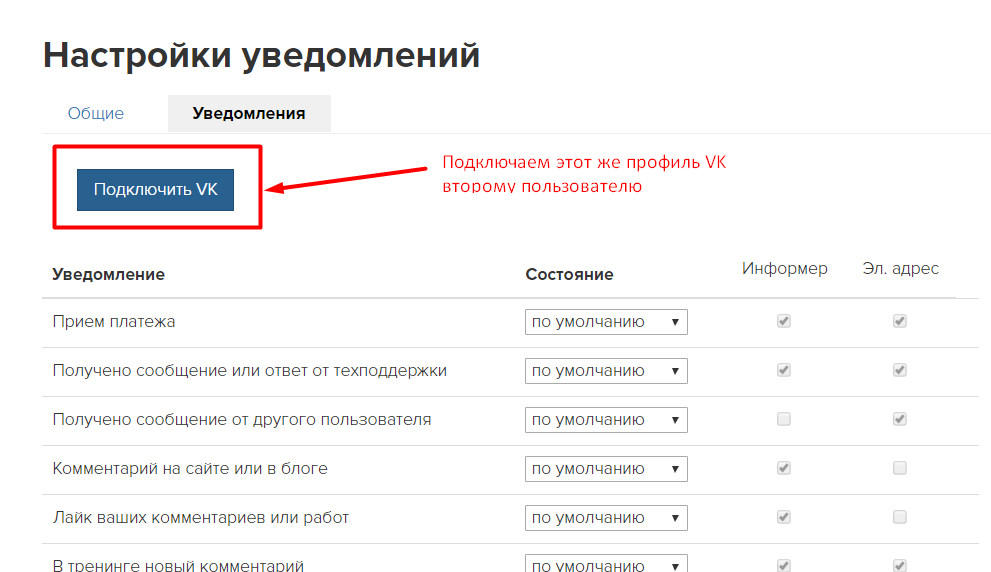The height and width of the screenshot is (572, 991).
Task: Enable Эл. адрес for Лайк ваших комментариев
Action: tap(900, 517)
